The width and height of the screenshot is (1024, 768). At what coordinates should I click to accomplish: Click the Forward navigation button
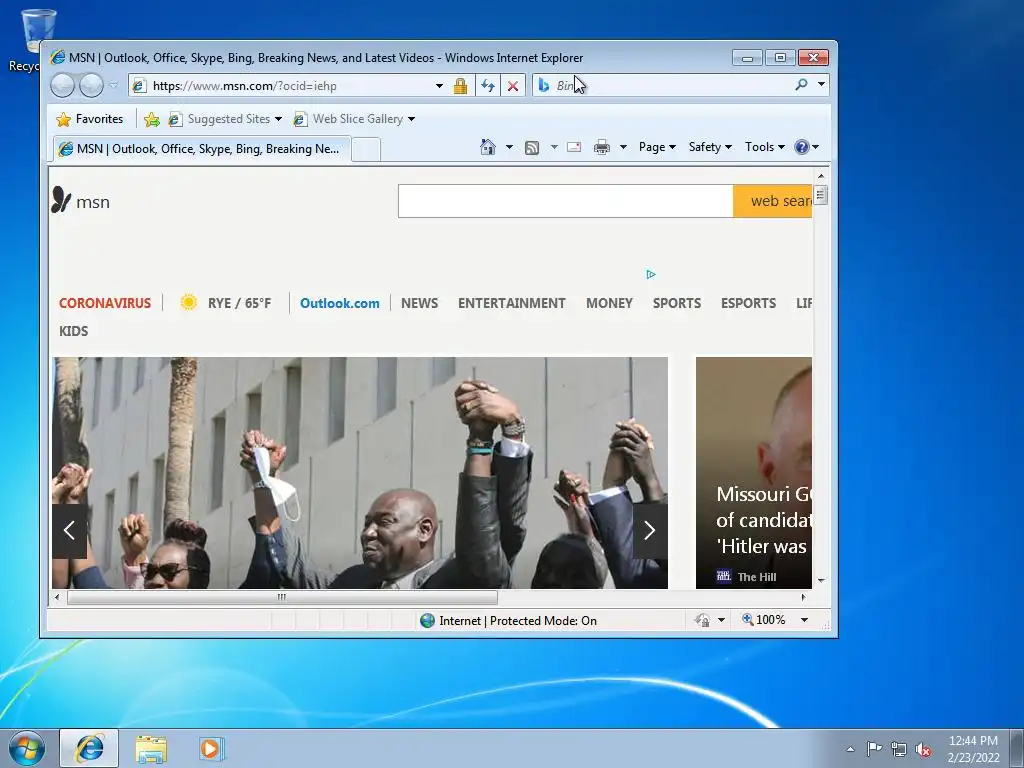tap(91, 86)
